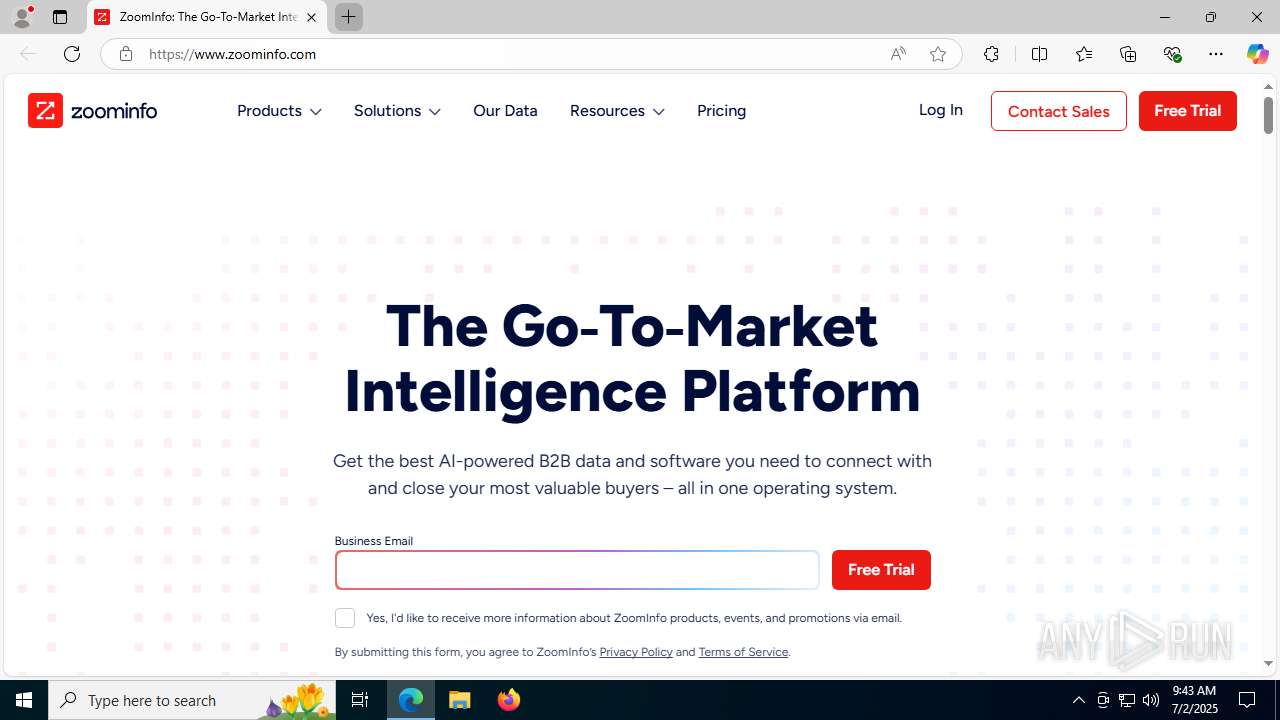The image size is (1280, 720).
Task: Click the Read aloud icon
Action: (898, 54)
